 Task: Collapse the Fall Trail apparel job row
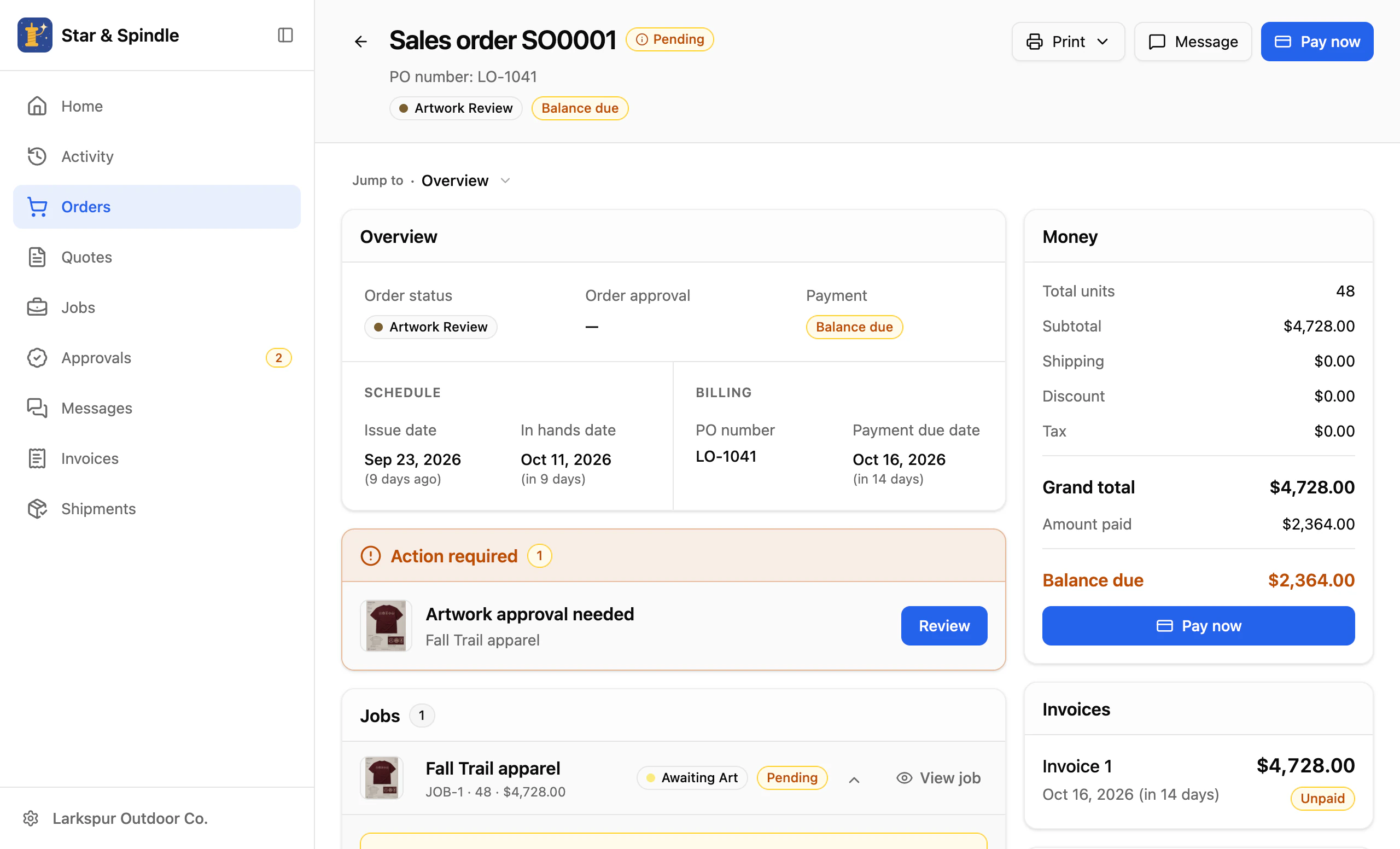tap(854, 780)
